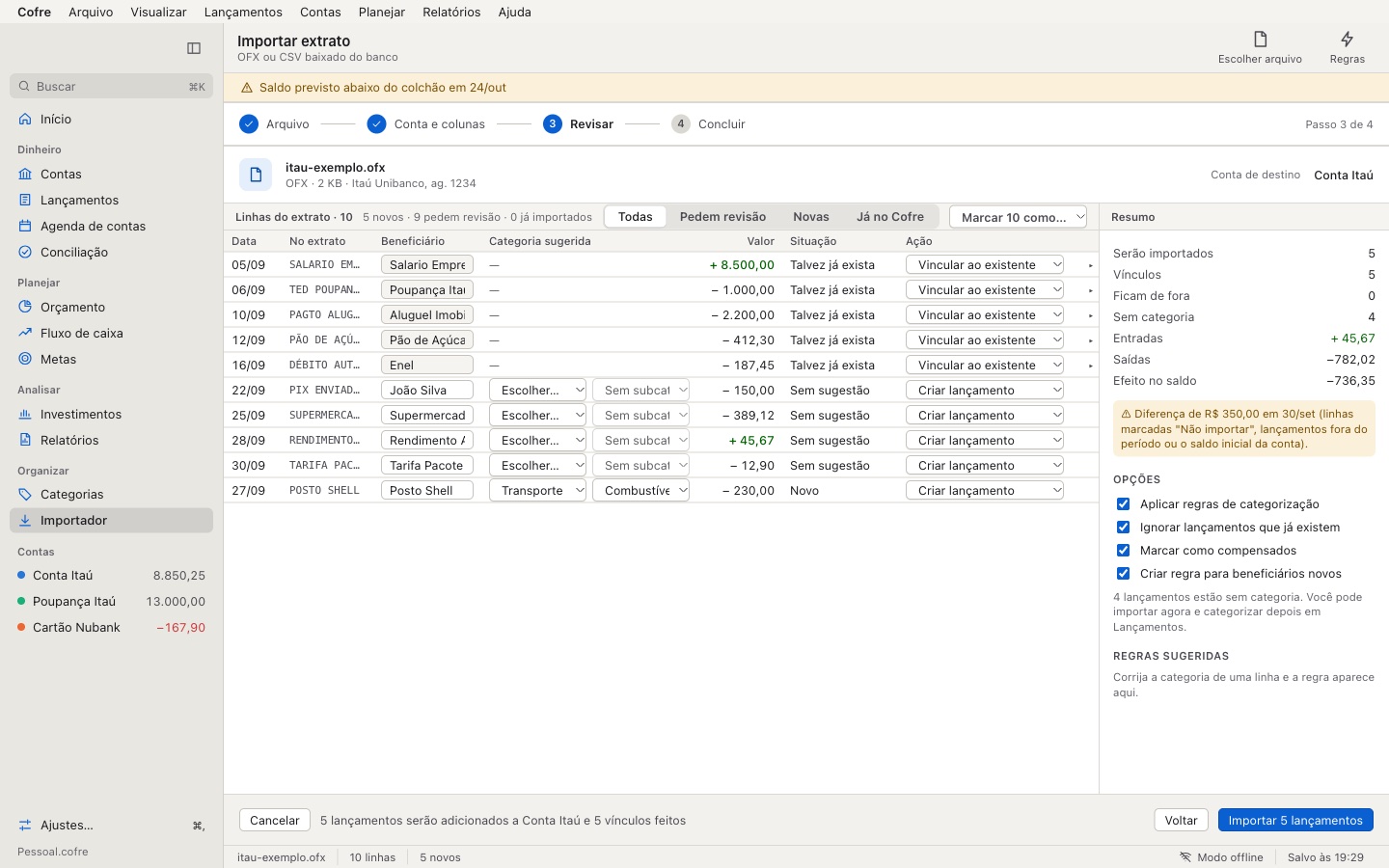
Task: Open Conciliação checkmark icon
Action: [25, 253]
